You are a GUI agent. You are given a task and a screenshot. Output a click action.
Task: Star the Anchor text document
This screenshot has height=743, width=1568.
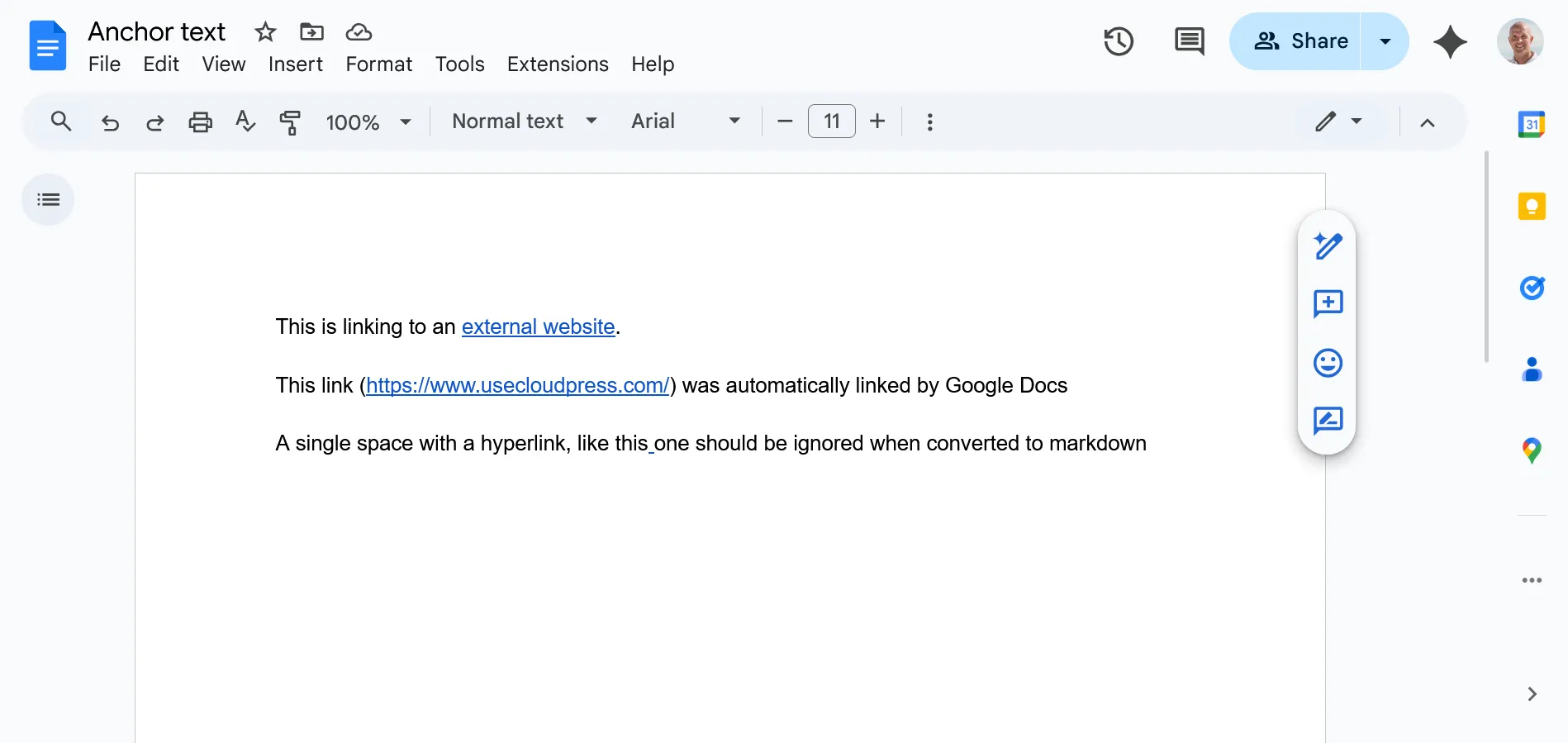[x=265, y=32]
